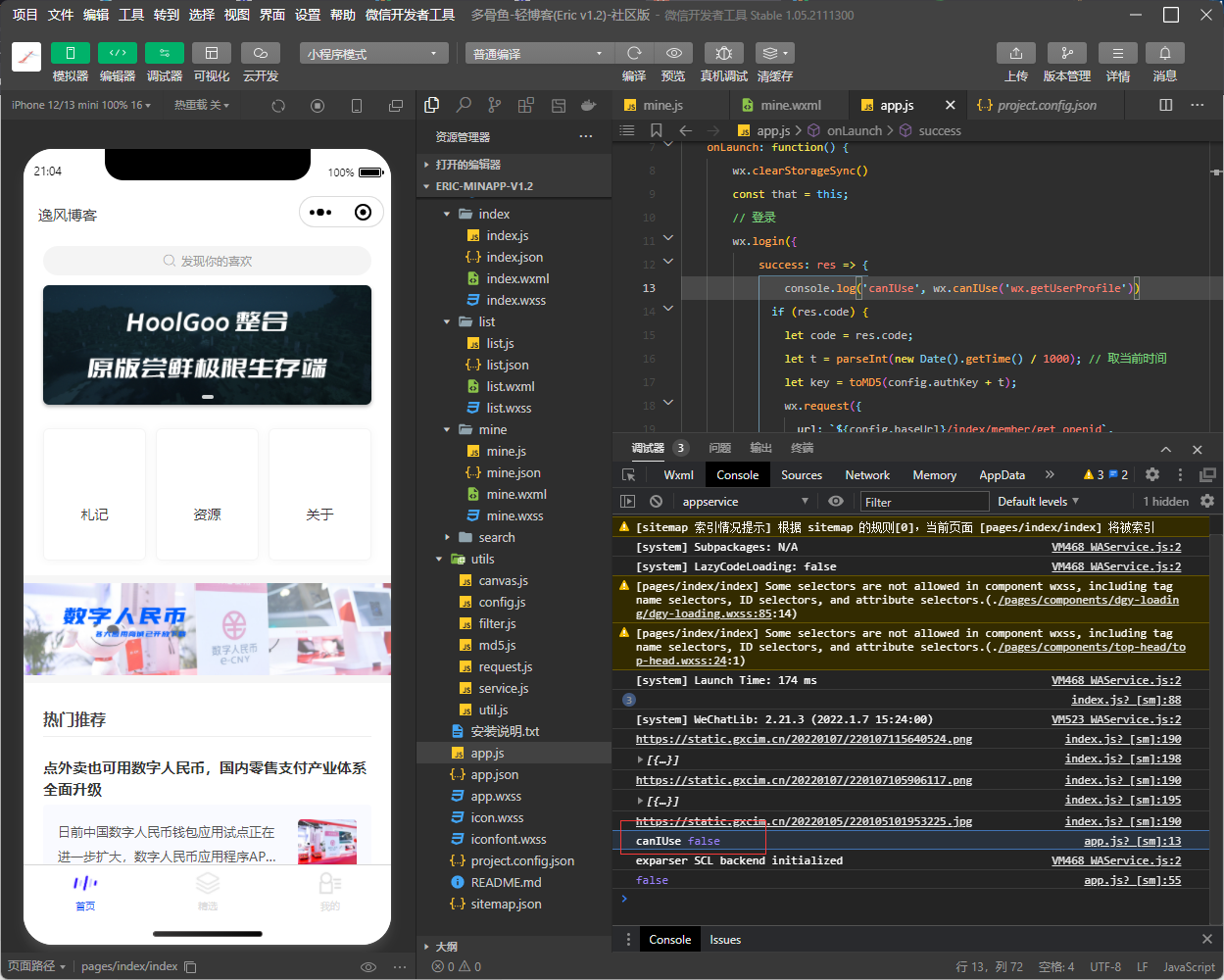Click the simulator detach window icon
Image resolution: width=1224 pixels, height=980 pixels.
396,106
